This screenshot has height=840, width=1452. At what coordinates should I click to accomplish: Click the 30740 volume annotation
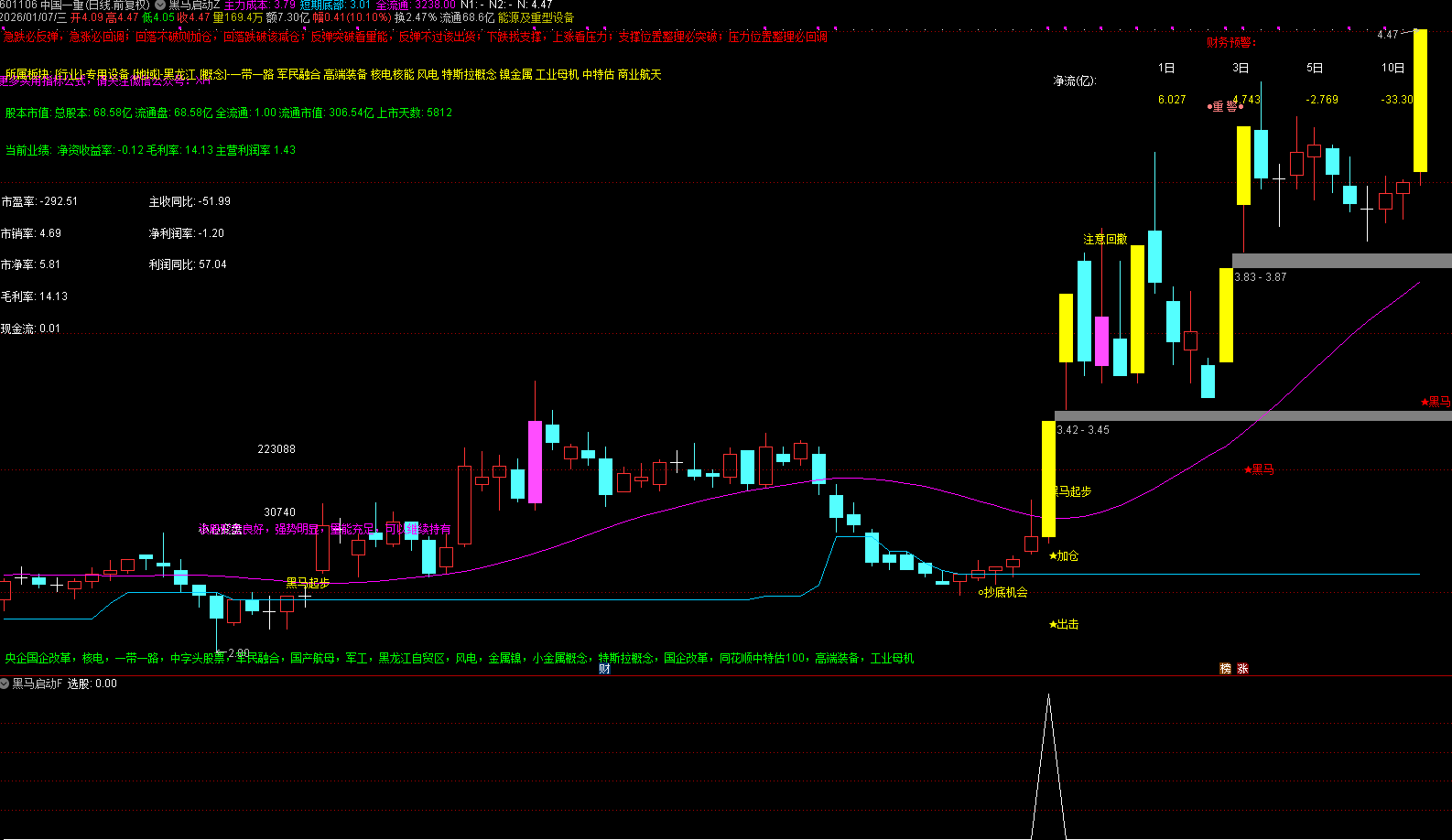(x=280, y=512)
